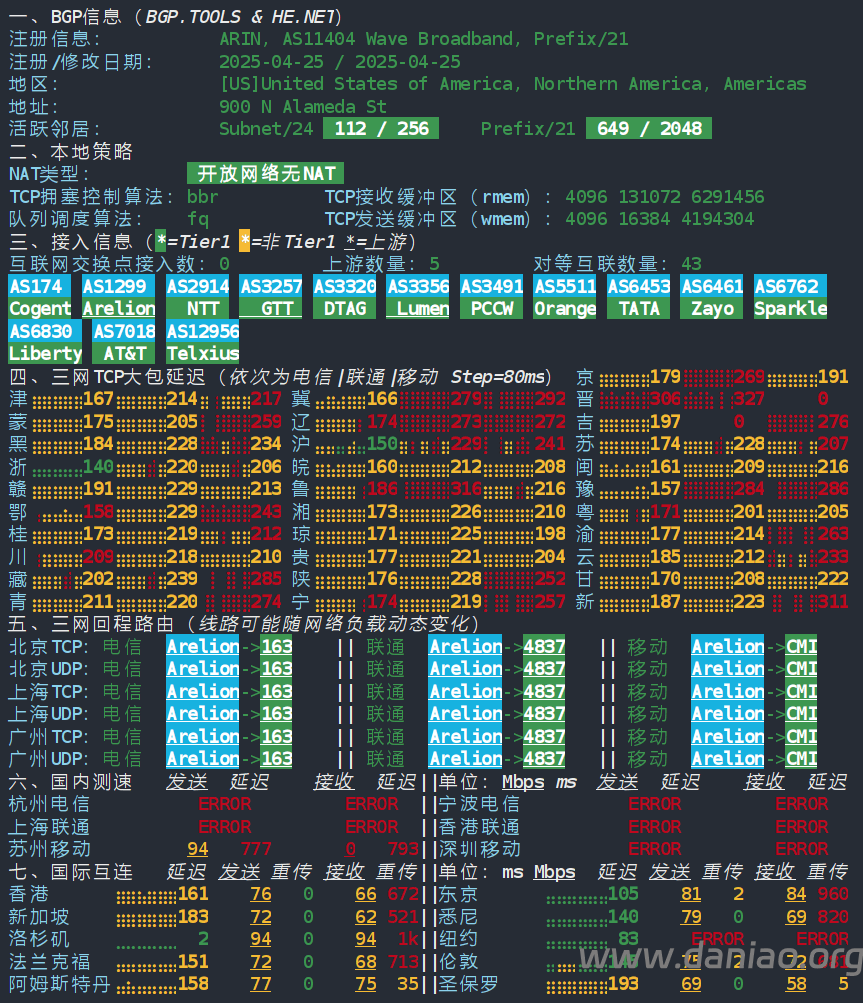Click the 上游数量 value 5

coord(434,264)
